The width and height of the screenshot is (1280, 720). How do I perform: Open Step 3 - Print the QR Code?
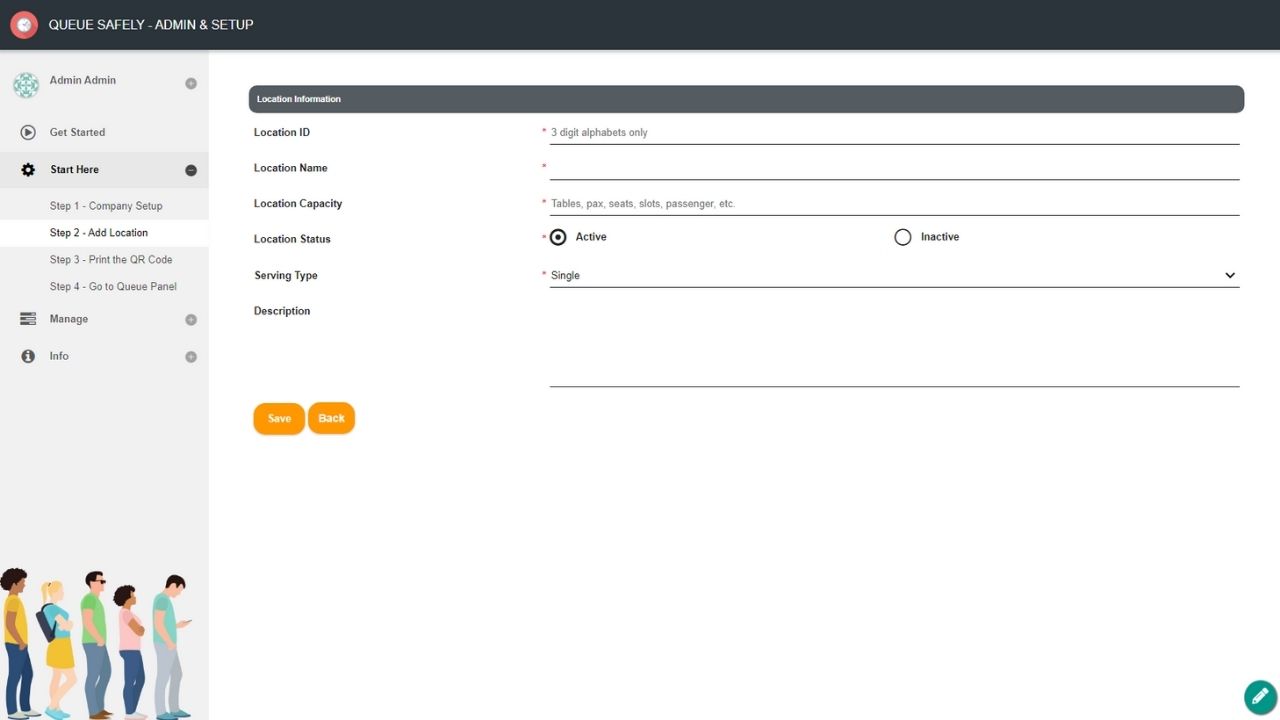pyautogui.click(x=111, y=260)
